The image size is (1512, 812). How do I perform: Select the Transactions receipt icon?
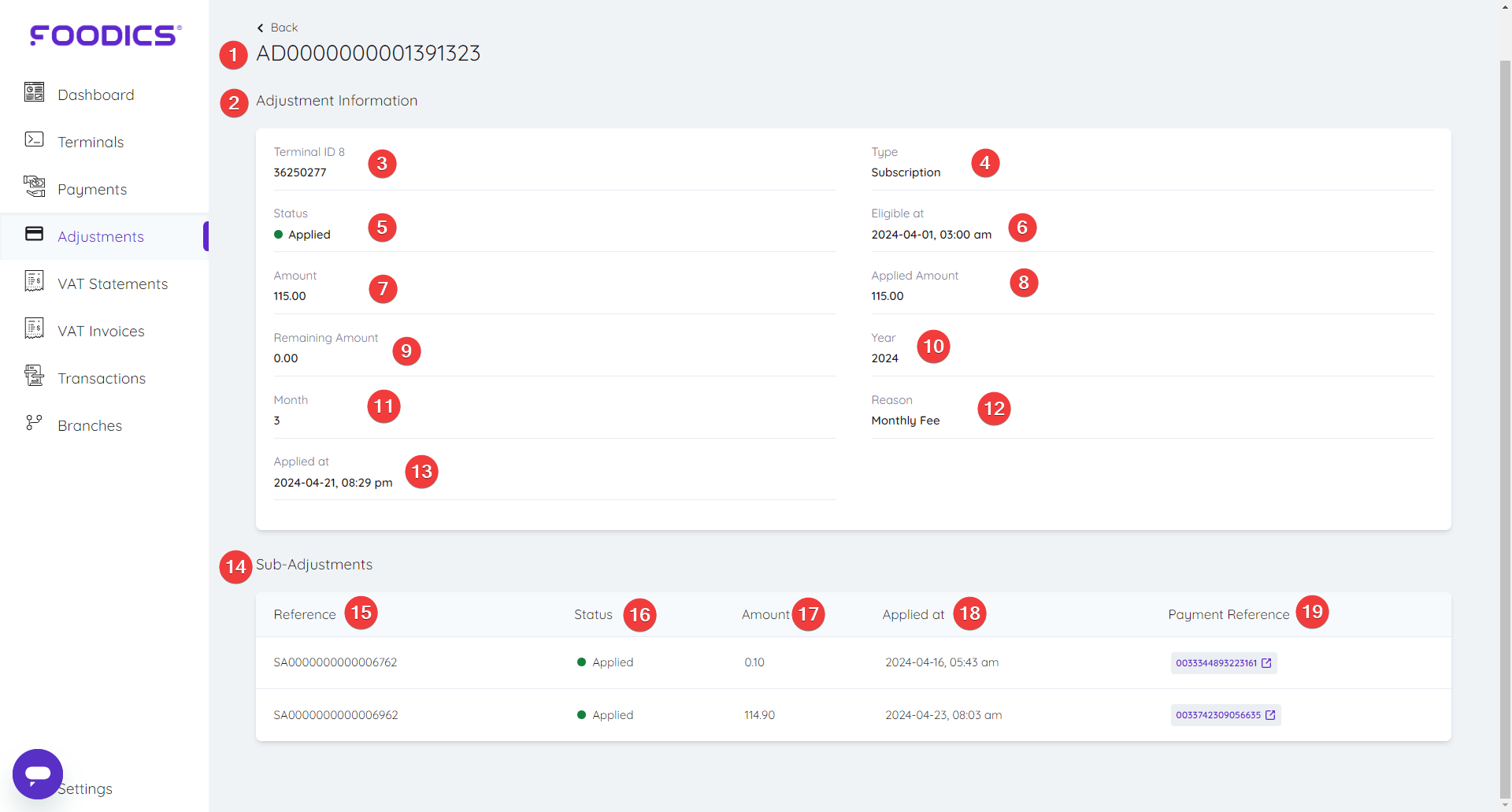[x=34, y=375]
